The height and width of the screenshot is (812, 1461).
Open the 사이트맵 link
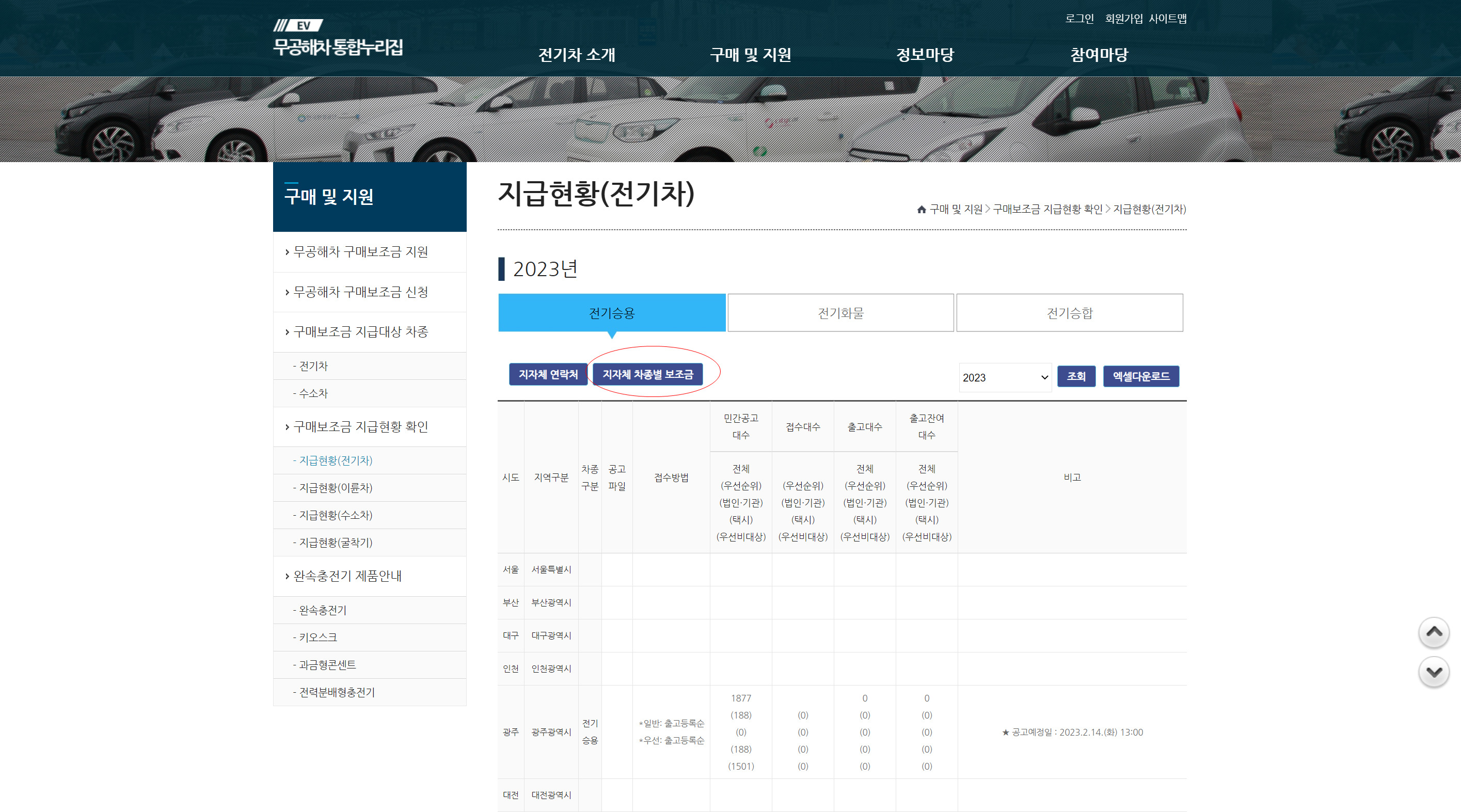[x=1168, y=19]
